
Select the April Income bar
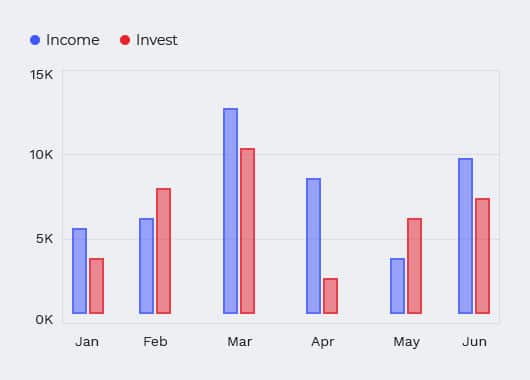tap(314, 246)
